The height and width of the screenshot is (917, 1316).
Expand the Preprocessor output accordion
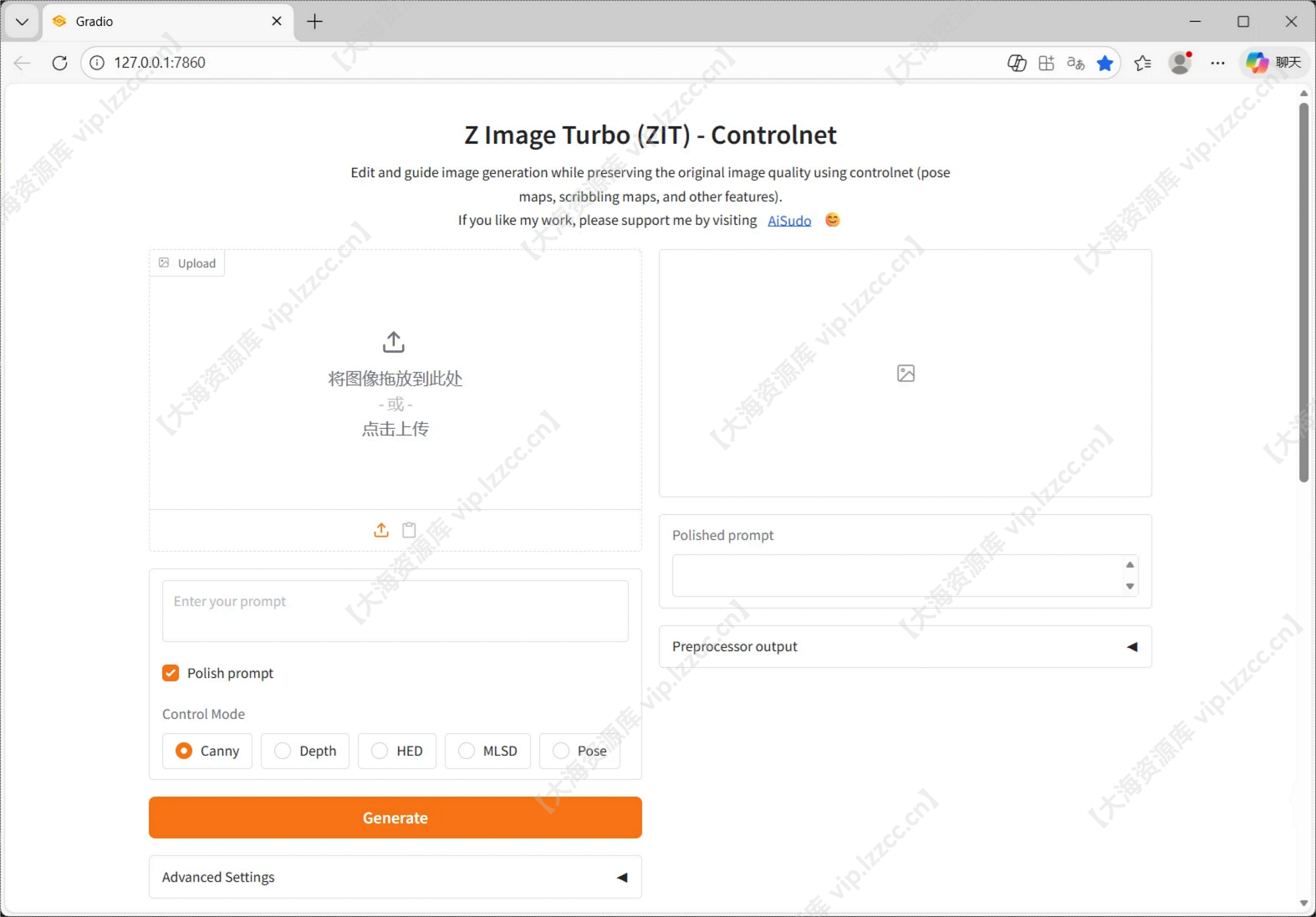coord(905,646)
